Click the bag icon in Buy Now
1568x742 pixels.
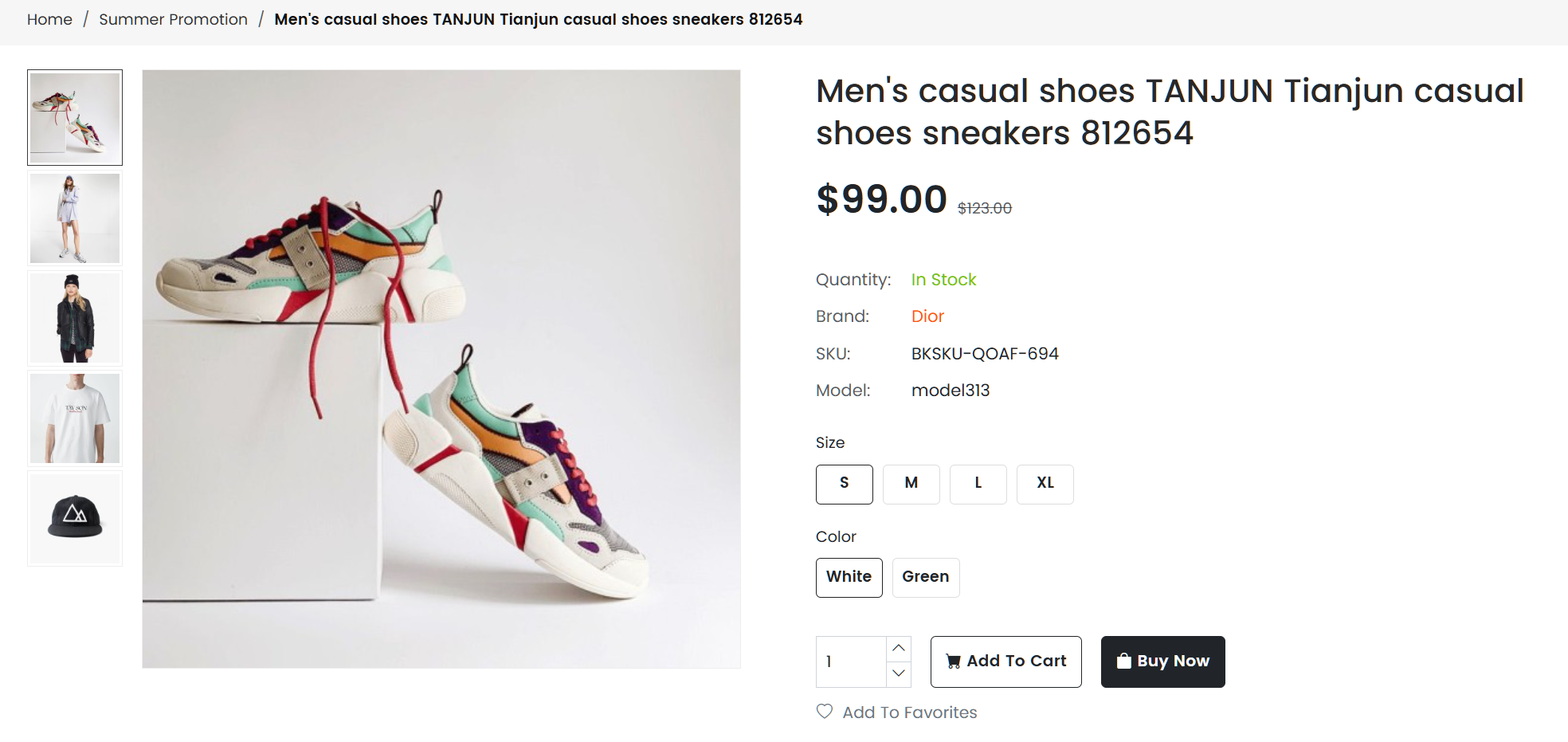[x=1123, y=661]
